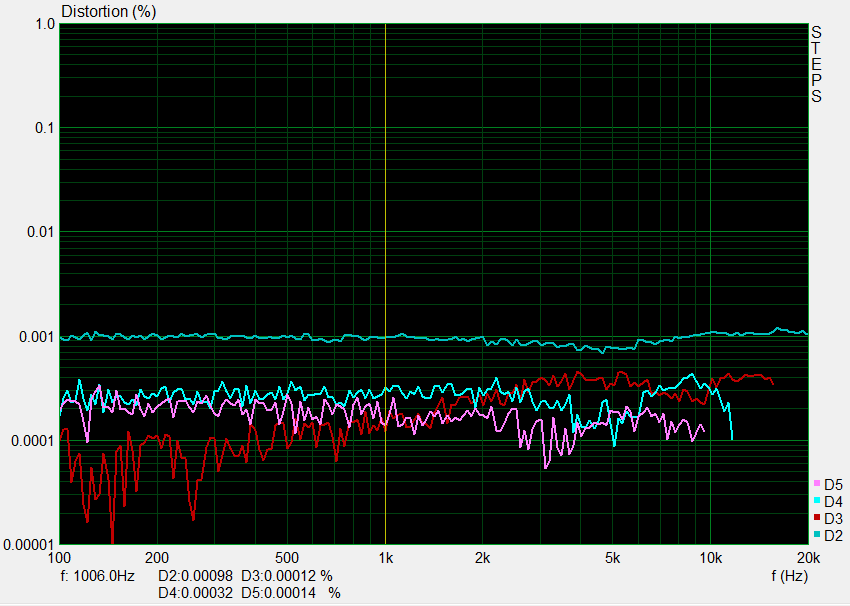Click the D5:0.00014 % readout value
Screen dimensions: 850x606
291,593
